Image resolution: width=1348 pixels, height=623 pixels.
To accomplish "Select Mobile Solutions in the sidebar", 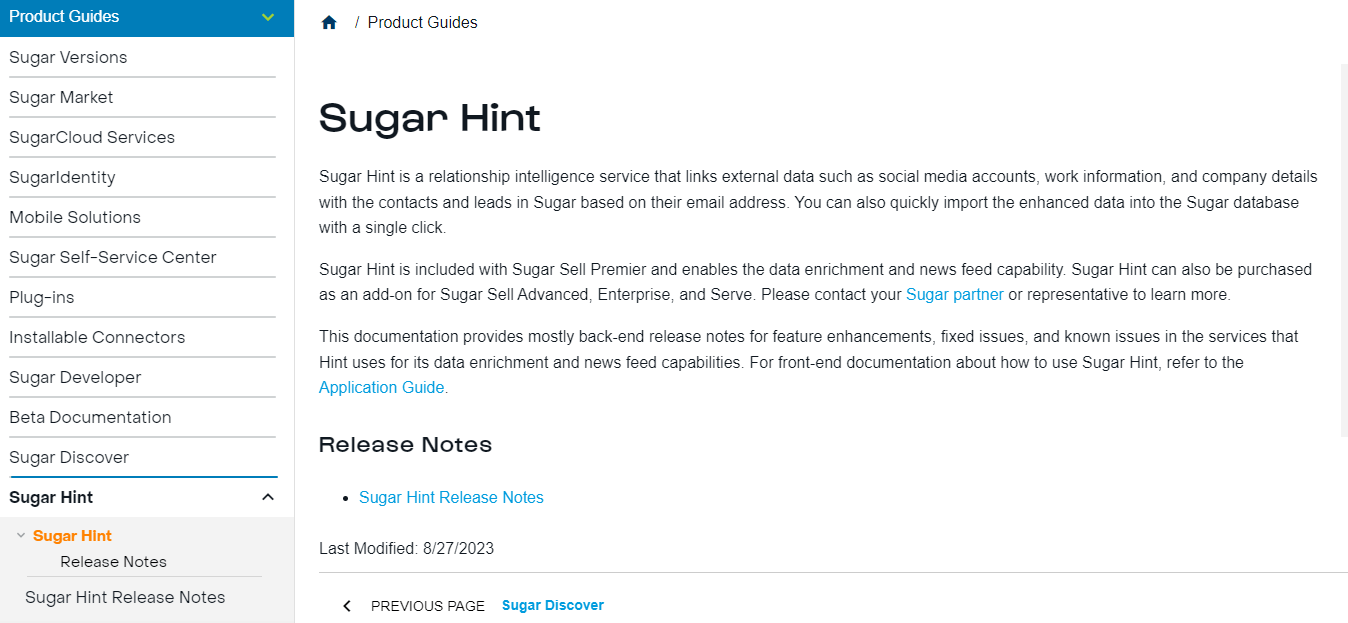I will tap(74, 217).
